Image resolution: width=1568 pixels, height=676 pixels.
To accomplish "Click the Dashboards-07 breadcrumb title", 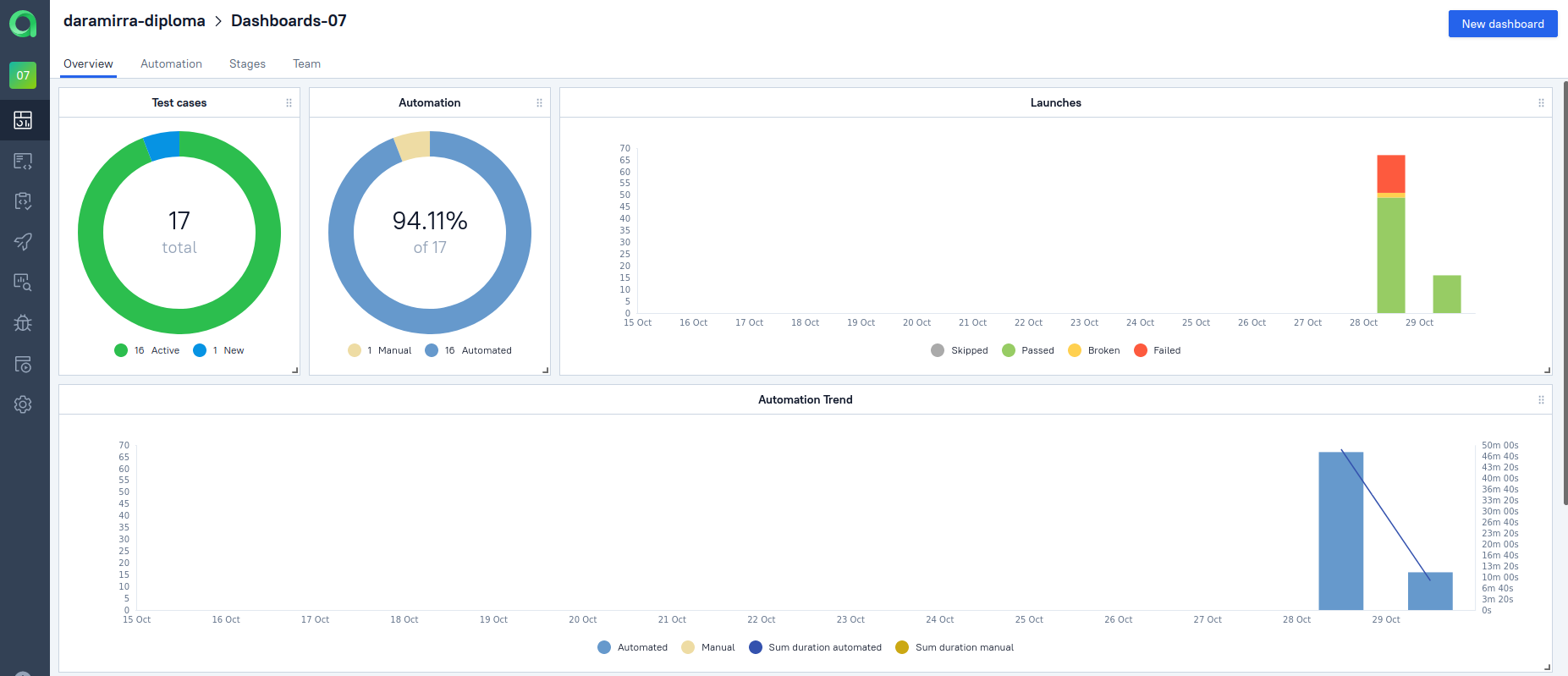I will click(x=289, y=21).
